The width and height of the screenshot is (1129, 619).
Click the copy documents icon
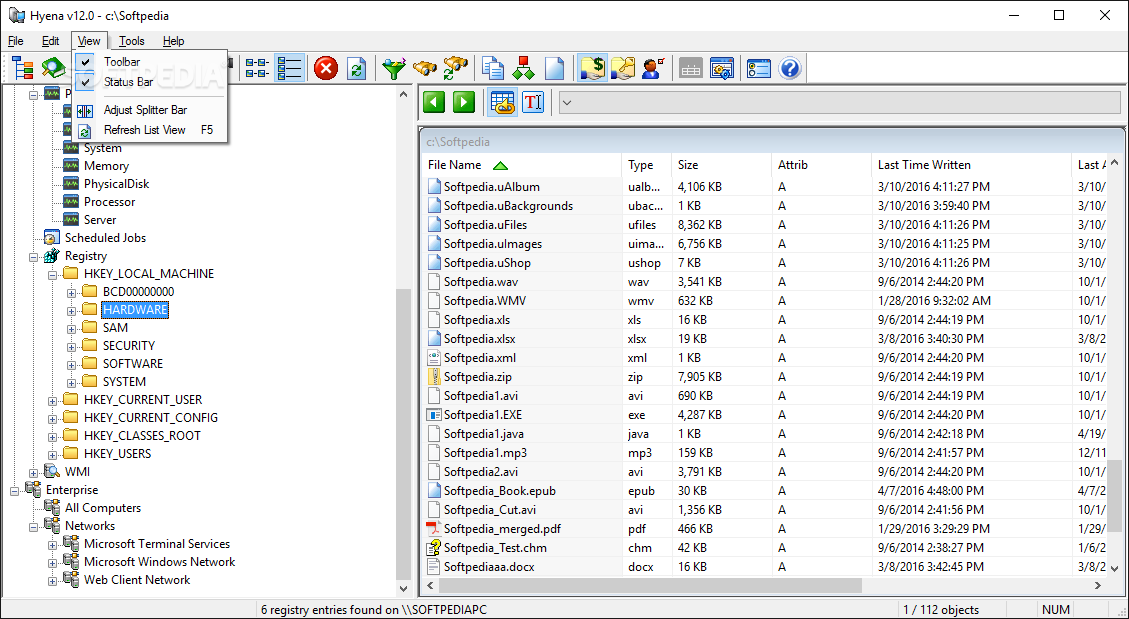pos(493,68)
